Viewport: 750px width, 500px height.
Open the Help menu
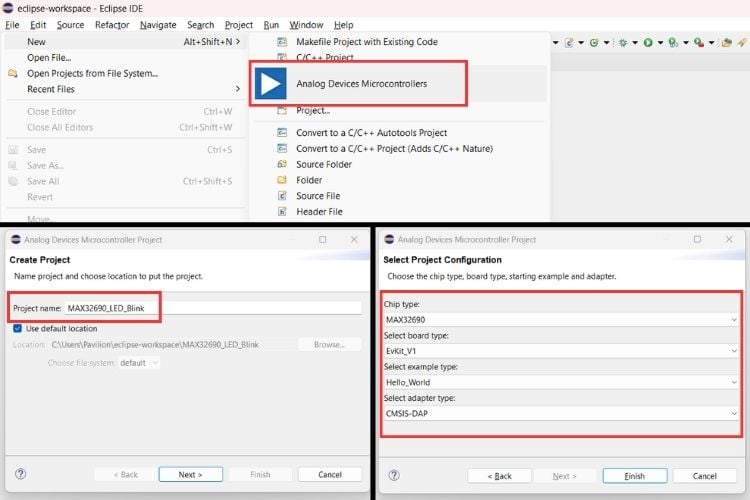point(343,25)
